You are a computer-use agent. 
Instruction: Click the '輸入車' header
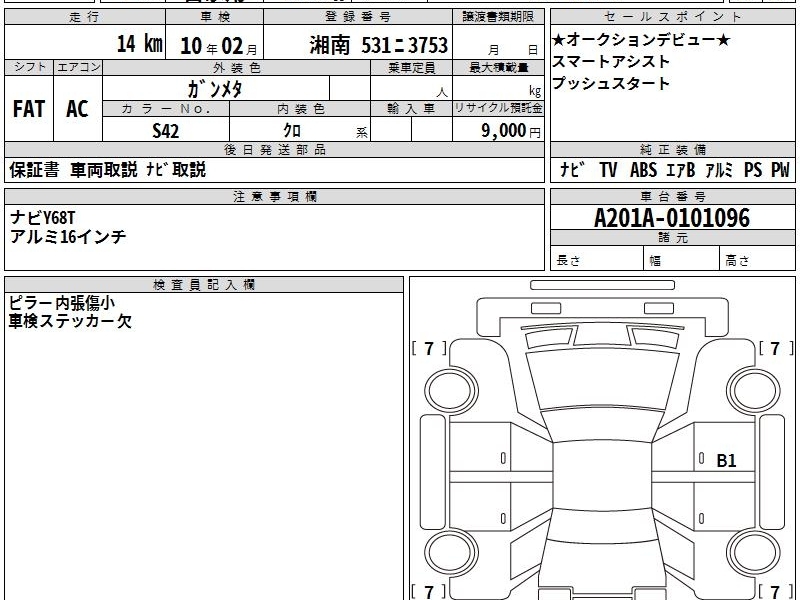click(x=411, y=109)
